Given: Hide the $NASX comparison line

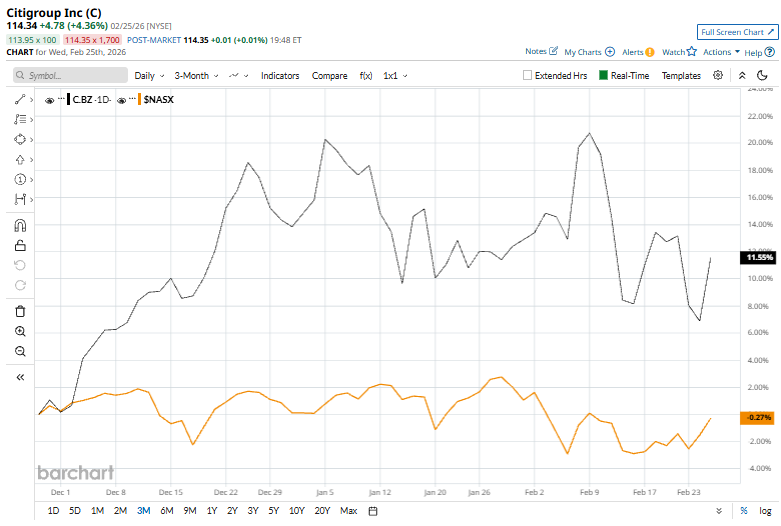Looking at the screenshot, I should click(122, 100).
